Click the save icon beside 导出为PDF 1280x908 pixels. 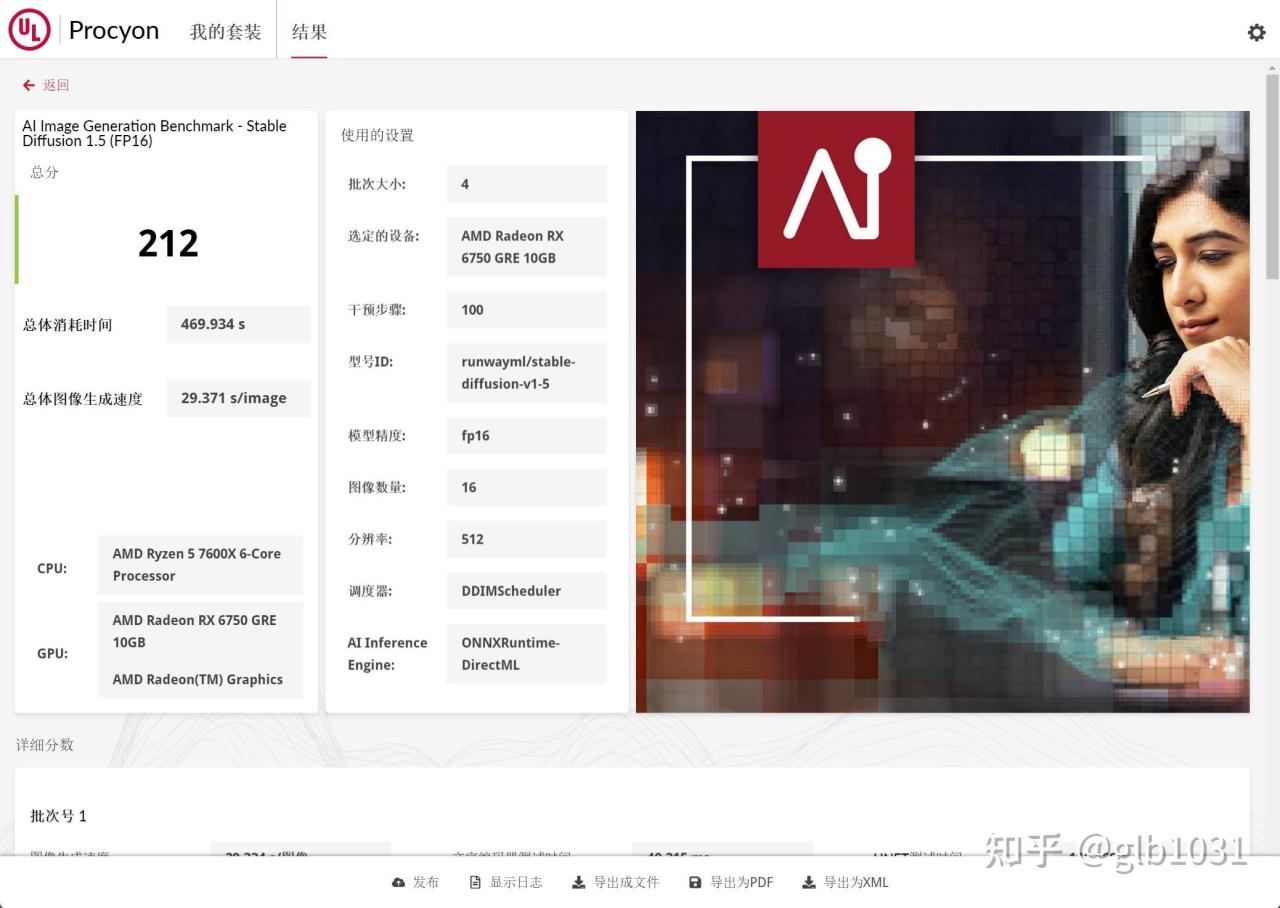click(695, 882)
